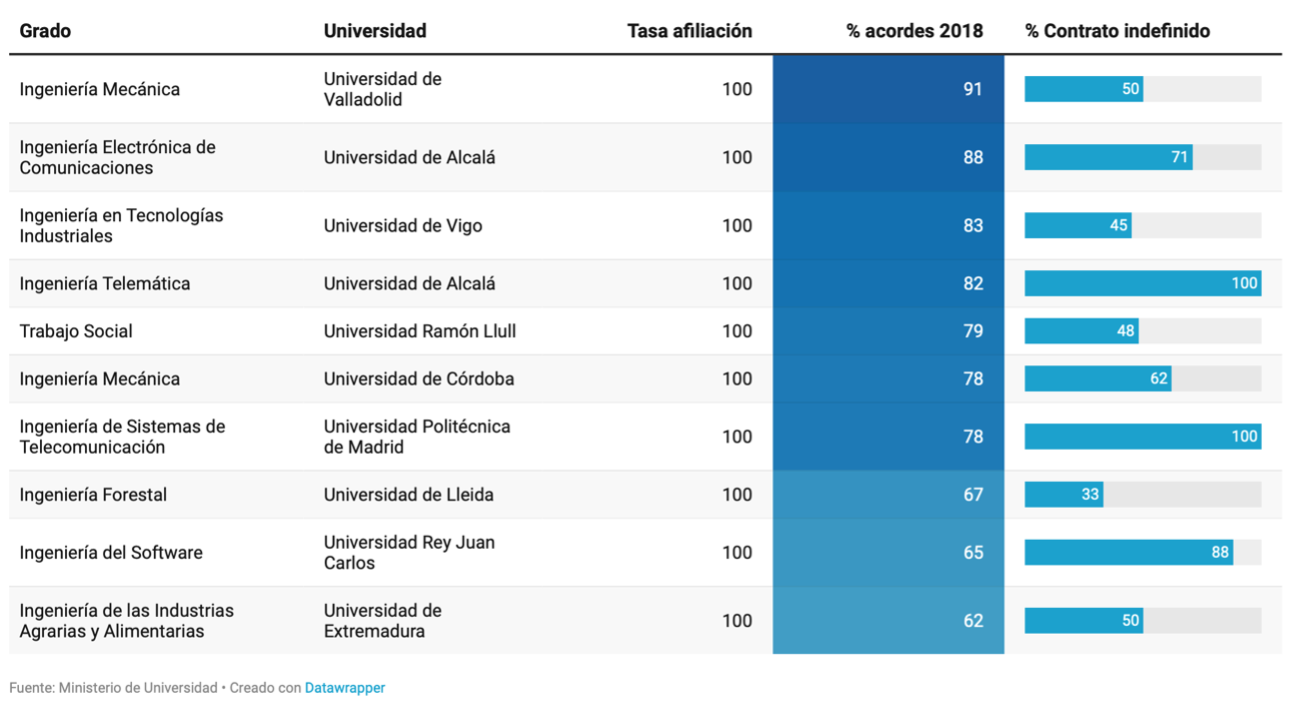1304x711 pixels.
Task: Click the % acordes 2018 column header
Action: click(x=914, y=31)
